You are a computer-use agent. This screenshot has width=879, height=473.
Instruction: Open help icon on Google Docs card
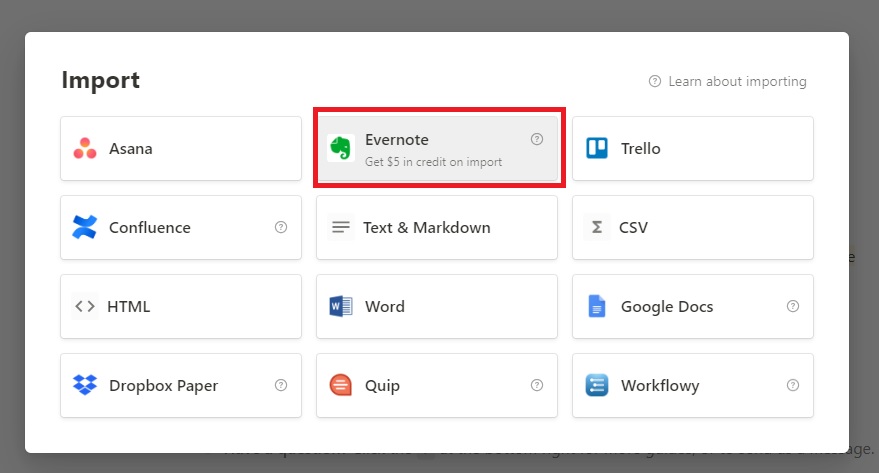(793, 306)
